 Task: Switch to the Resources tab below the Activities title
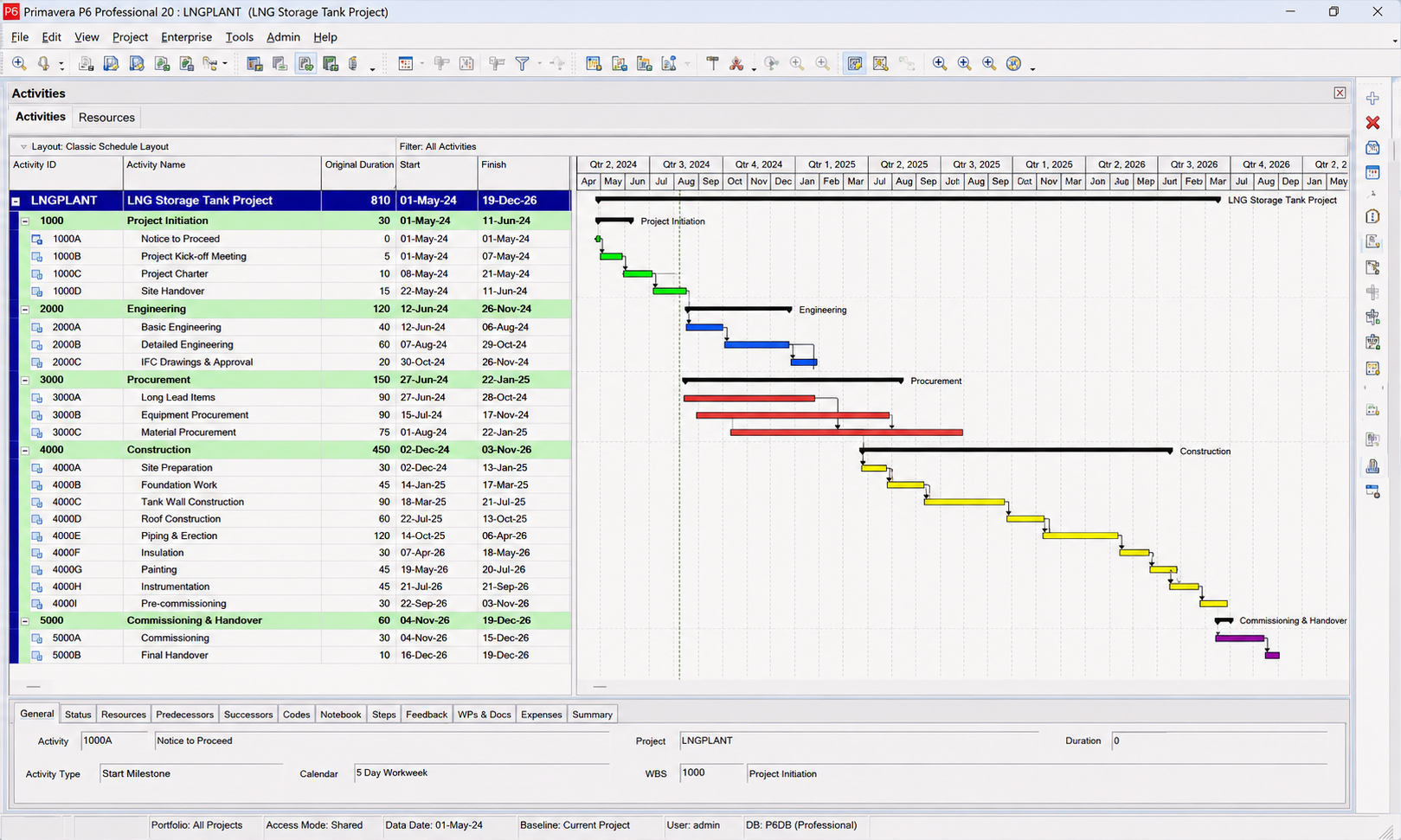point(106,118)
